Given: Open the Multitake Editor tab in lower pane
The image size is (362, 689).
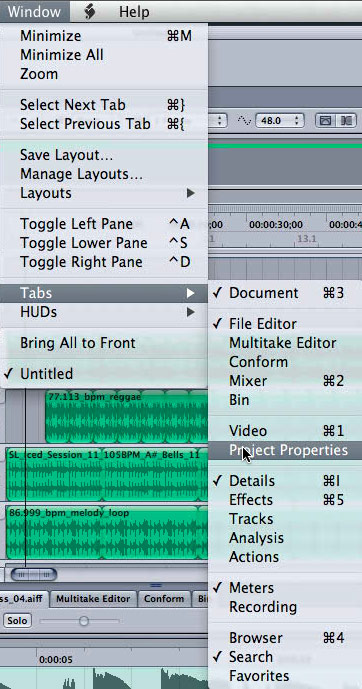Looking at the screenshot, I should pos(93,599).
